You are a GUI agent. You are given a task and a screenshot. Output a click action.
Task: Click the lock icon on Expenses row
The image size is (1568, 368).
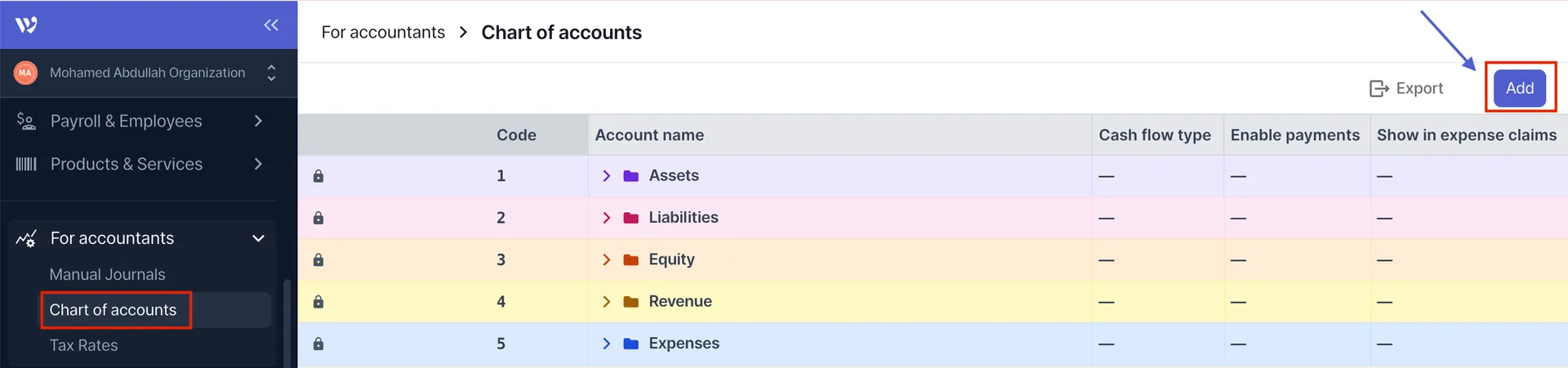pos(318,344)
